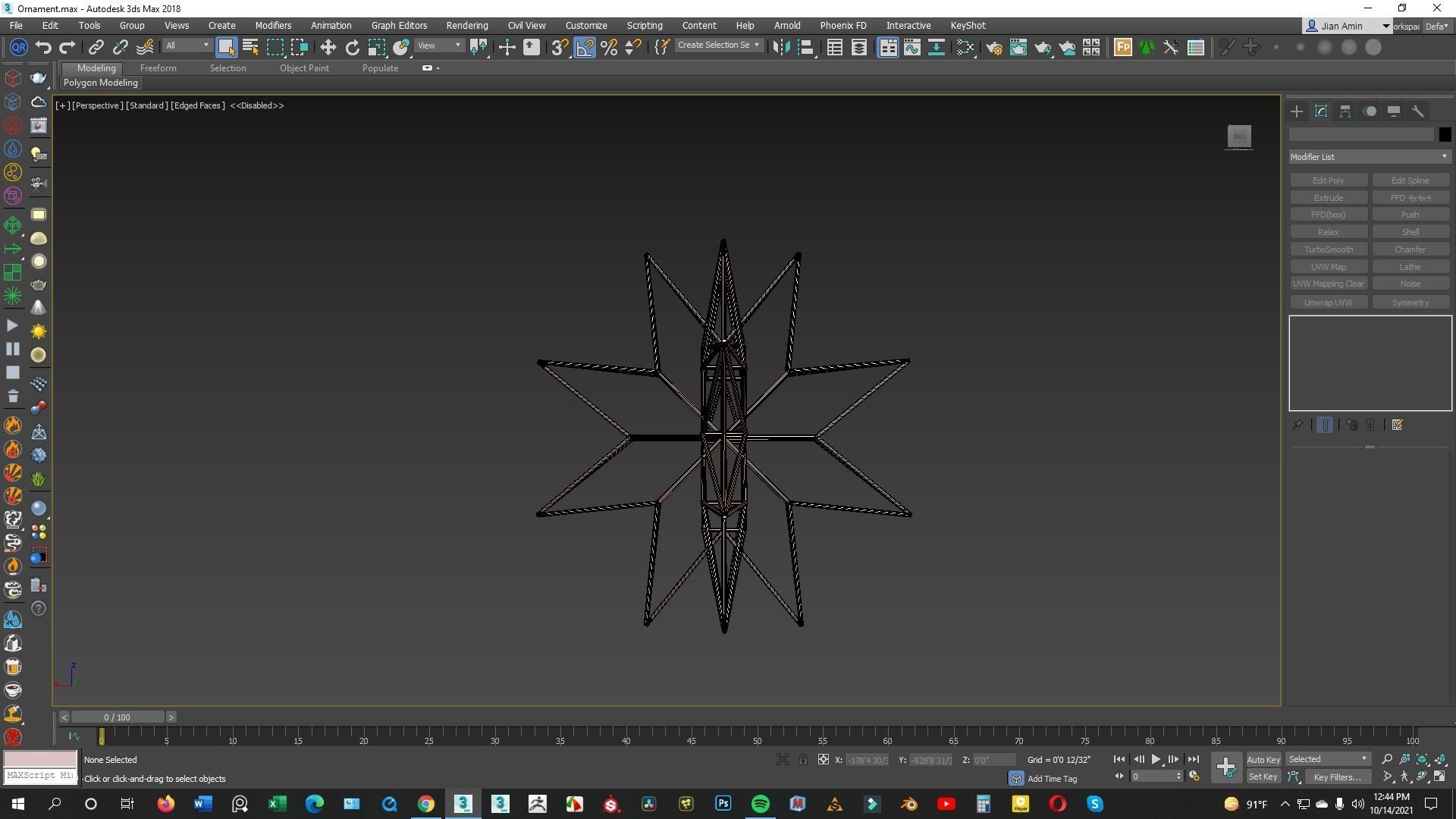
Task: Click the black object color swatch
Action: pyautogui.click(x=1444, y=134)
